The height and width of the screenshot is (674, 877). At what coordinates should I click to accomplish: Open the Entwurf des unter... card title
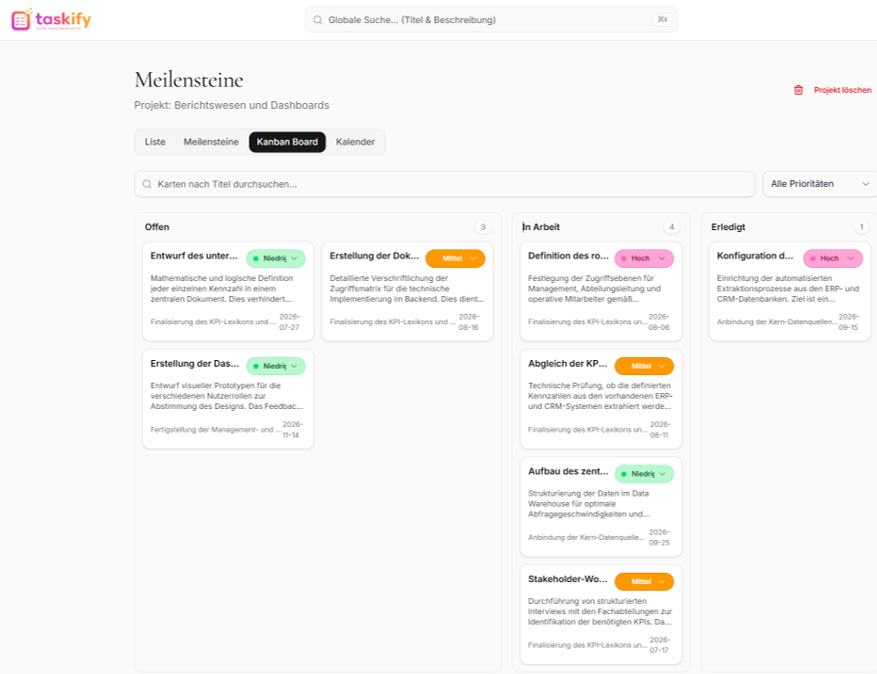[x=194, y=256]
